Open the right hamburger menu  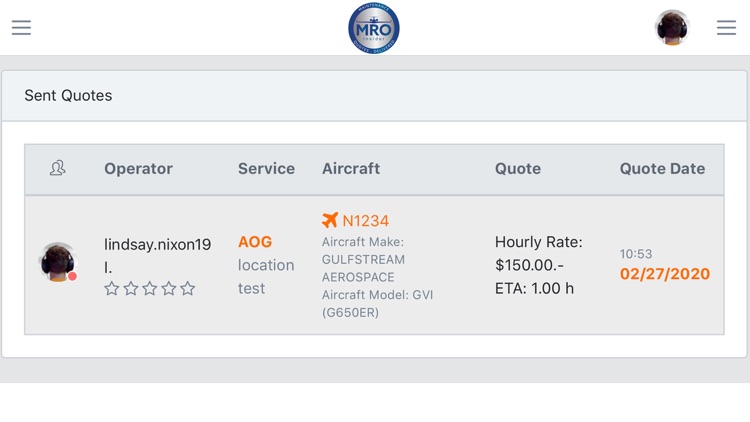pyautogui.click(x=727, y=28)
